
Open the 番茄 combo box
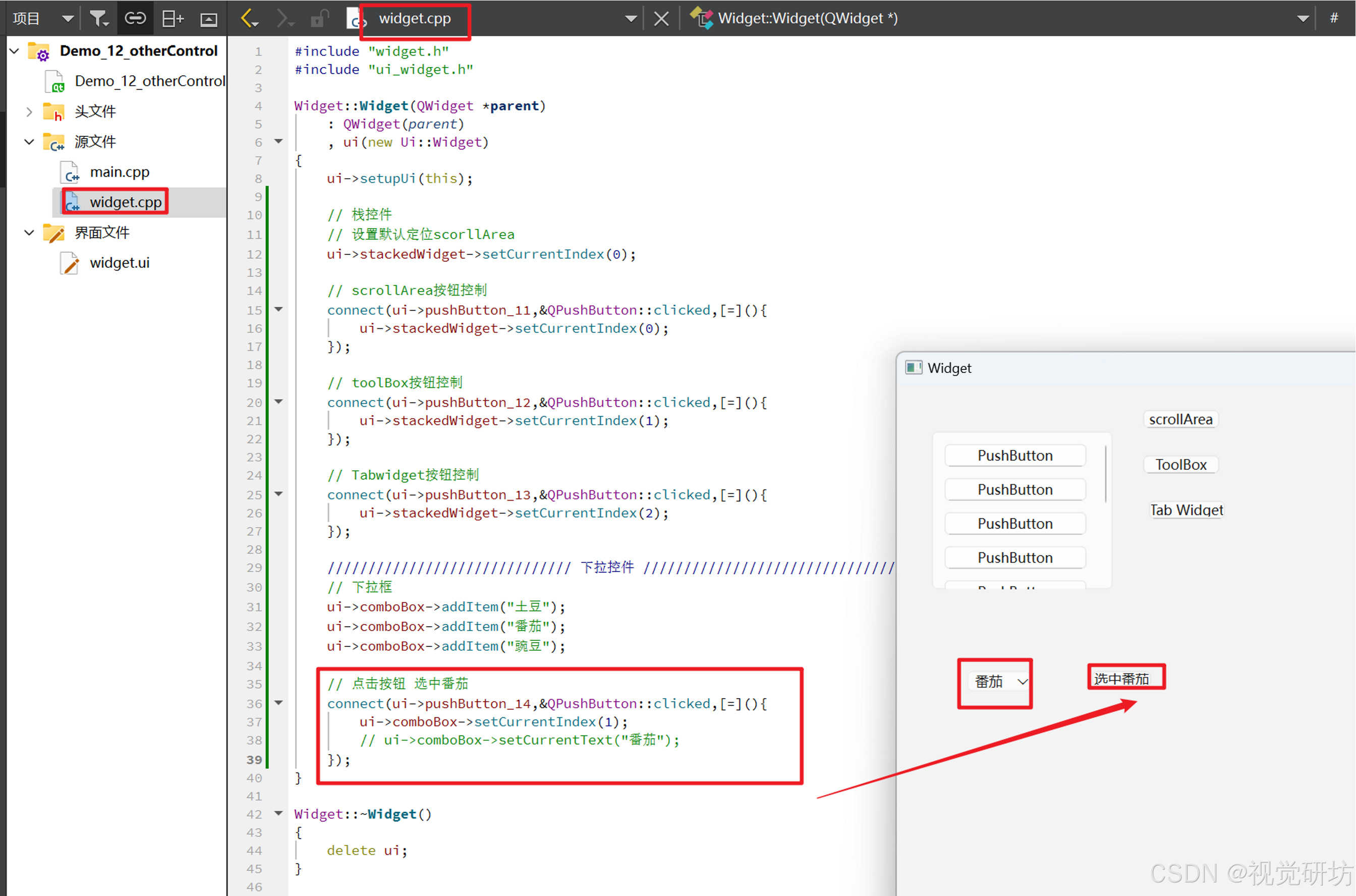pyautogui.click(x=1000, y=682)
